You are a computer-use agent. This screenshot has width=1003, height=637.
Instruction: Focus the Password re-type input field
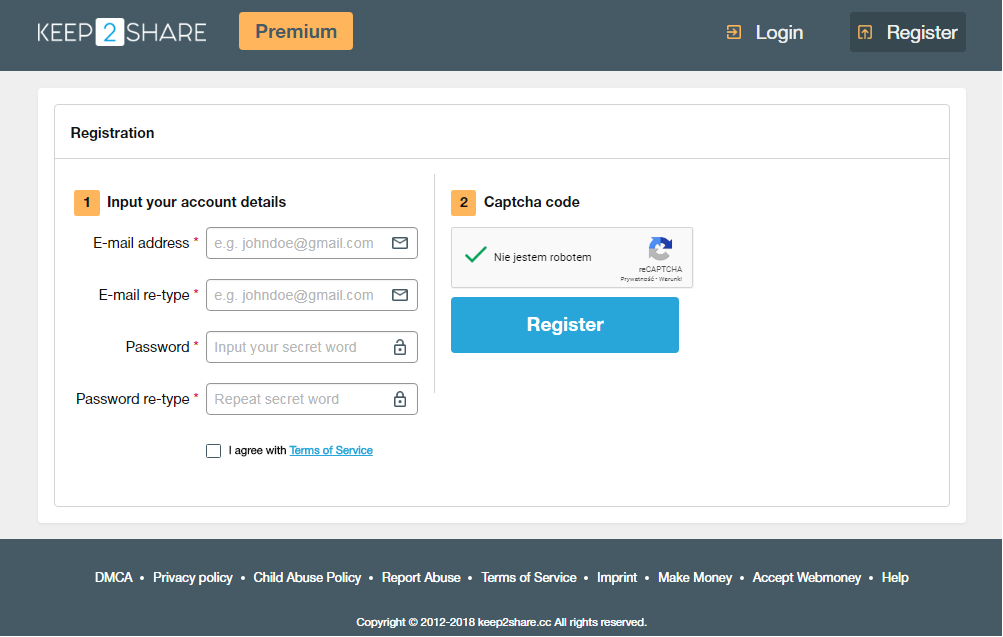pyautogui.click(x=312, y=398)
